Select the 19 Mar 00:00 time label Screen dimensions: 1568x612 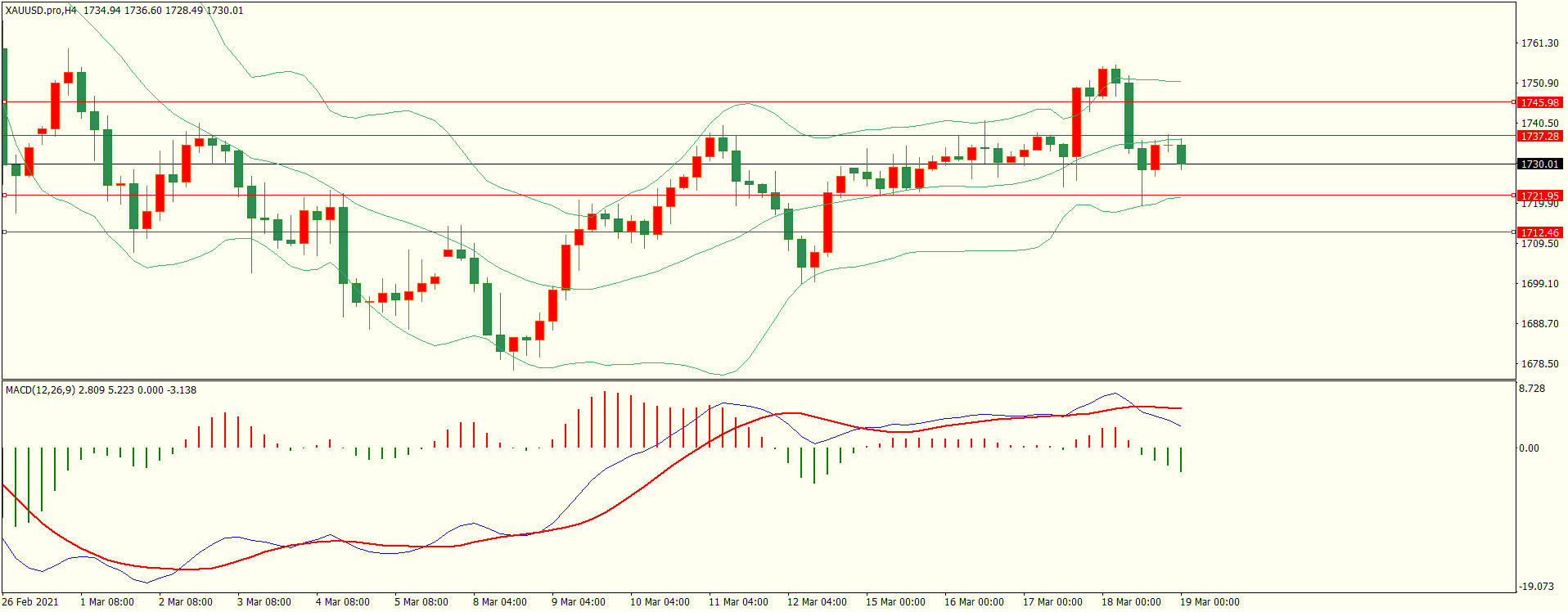click(x=1209, y=602)
